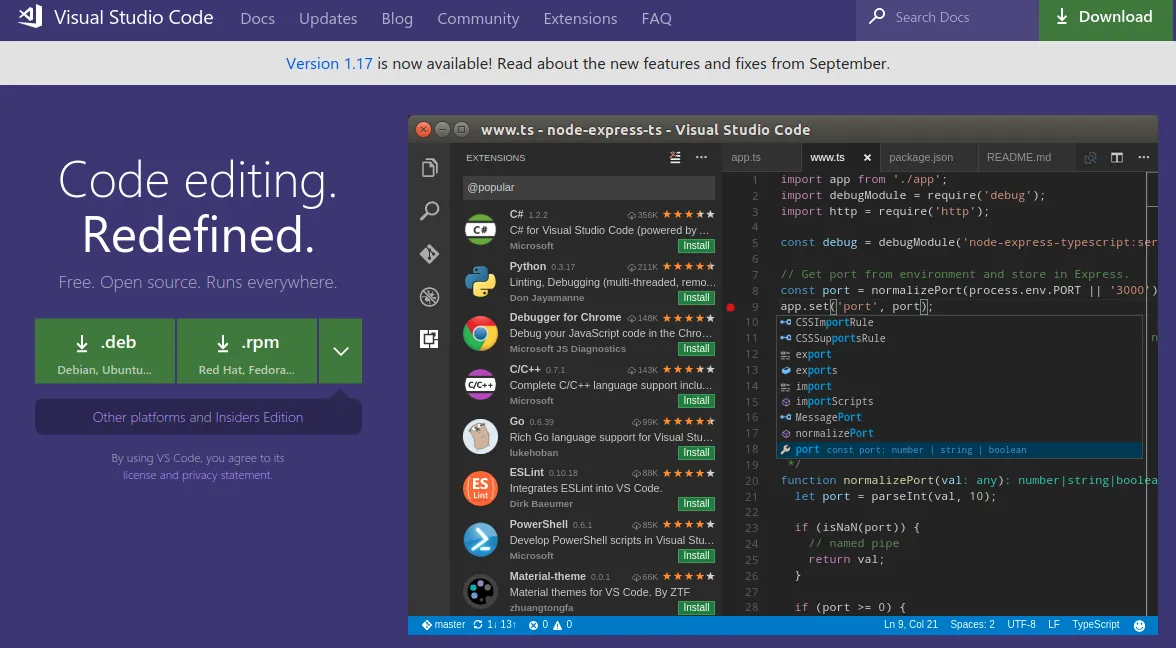Click the smiley feedback icon in status bar
Viewport: 1176px width, 648px height.
pos(1139,625)
